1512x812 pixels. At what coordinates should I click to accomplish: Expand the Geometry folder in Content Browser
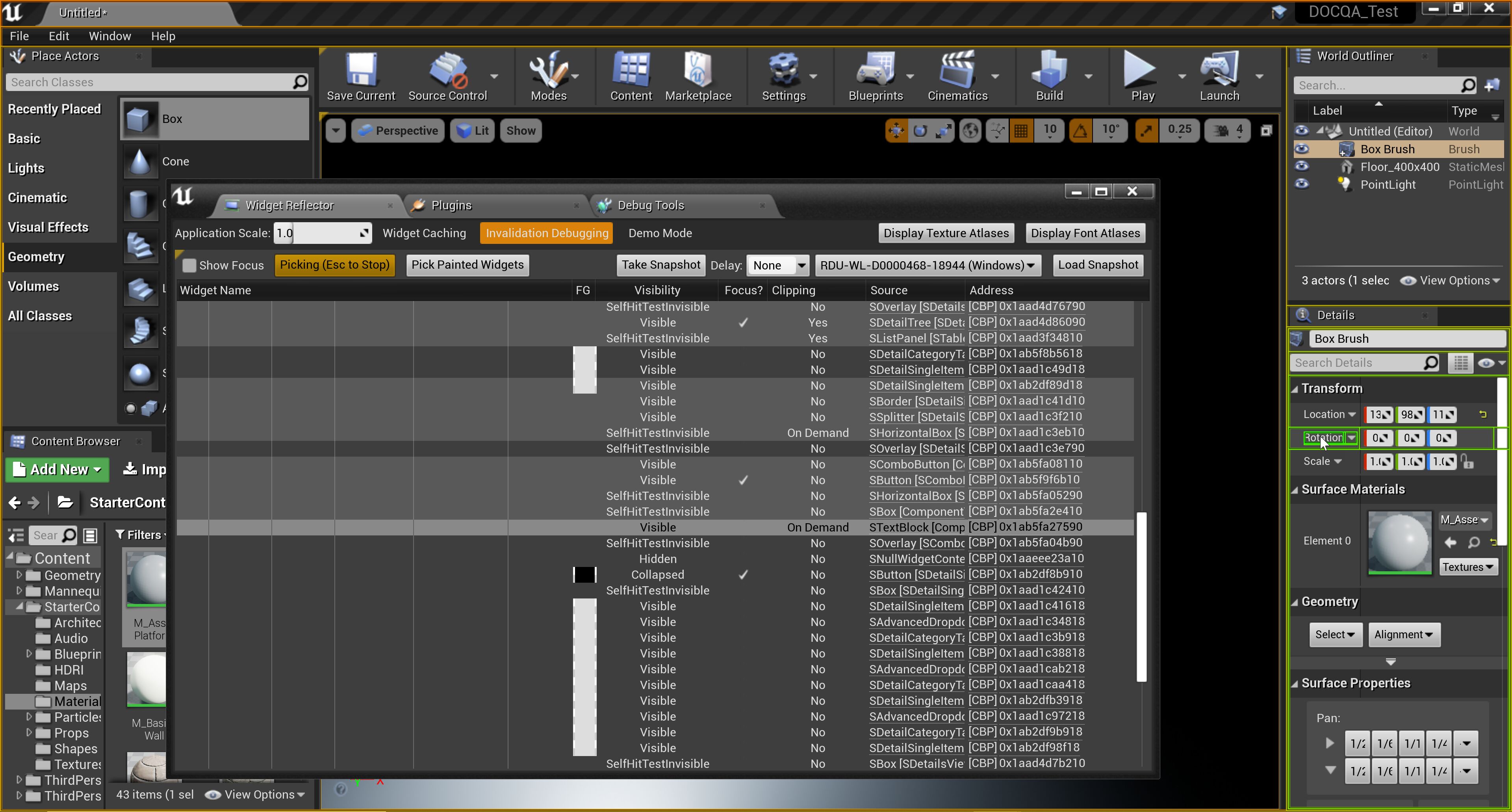click(x=19, y=575)
